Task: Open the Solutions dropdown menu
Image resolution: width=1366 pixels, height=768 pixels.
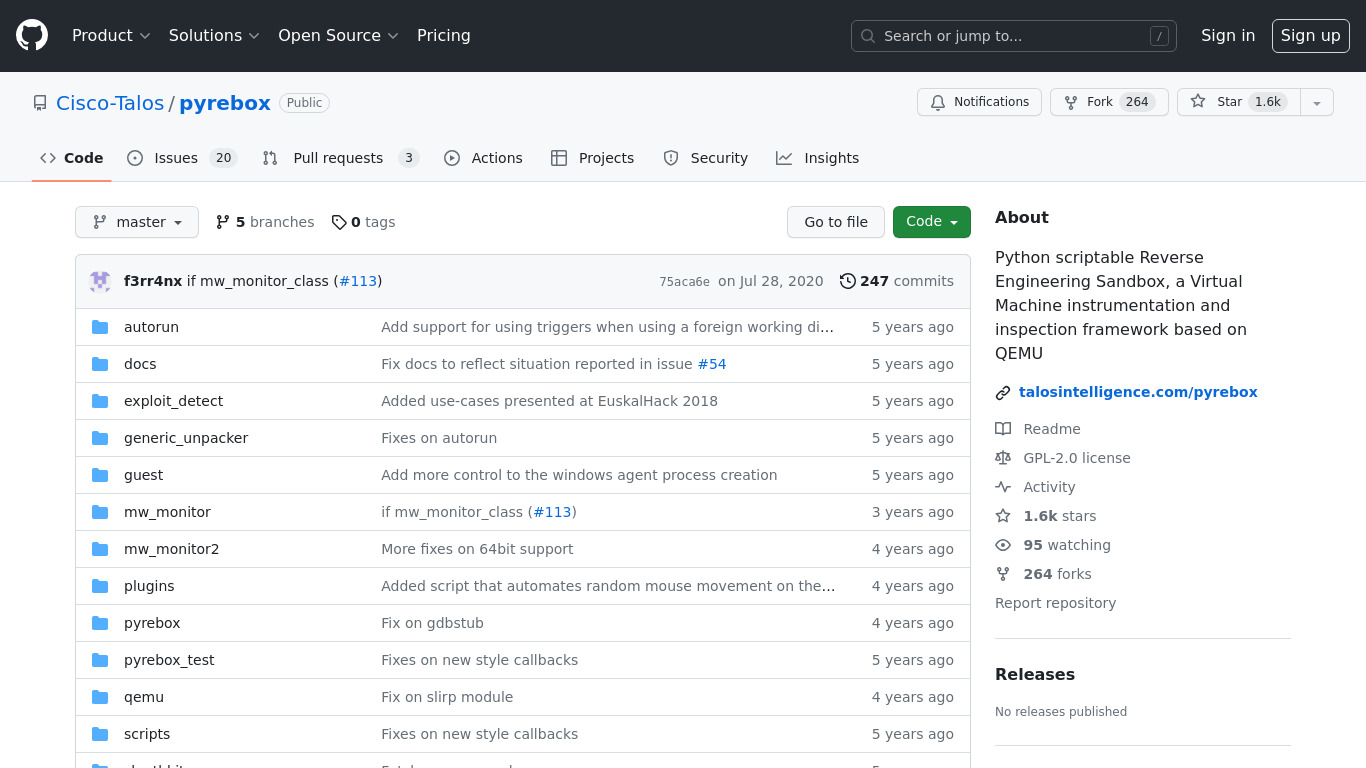Action: [214, 36]
